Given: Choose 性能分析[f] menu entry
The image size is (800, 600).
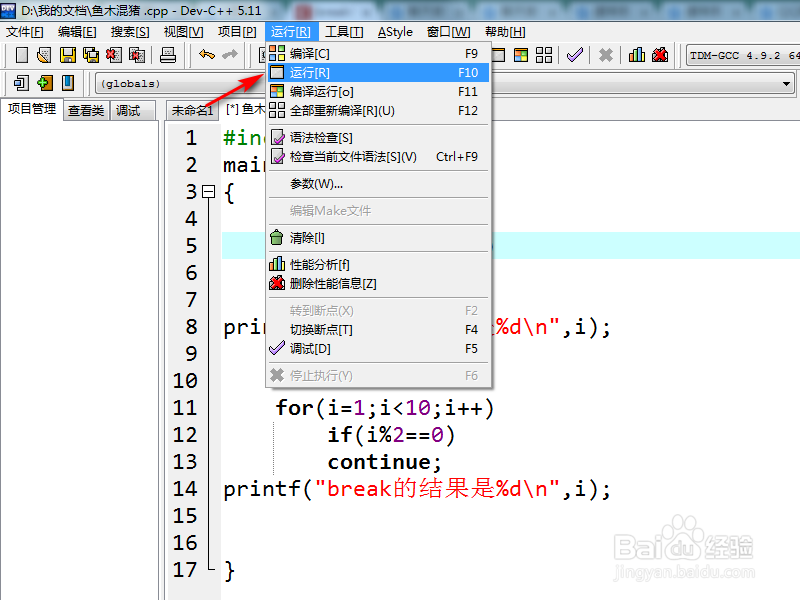Looking at the screenshot, I should pos(378,264).
